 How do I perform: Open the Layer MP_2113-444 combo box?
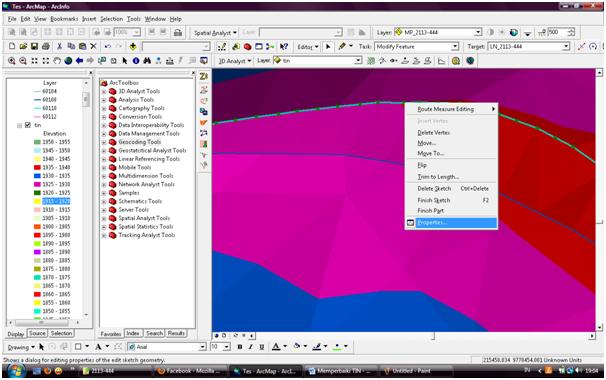tap(438, 32)
